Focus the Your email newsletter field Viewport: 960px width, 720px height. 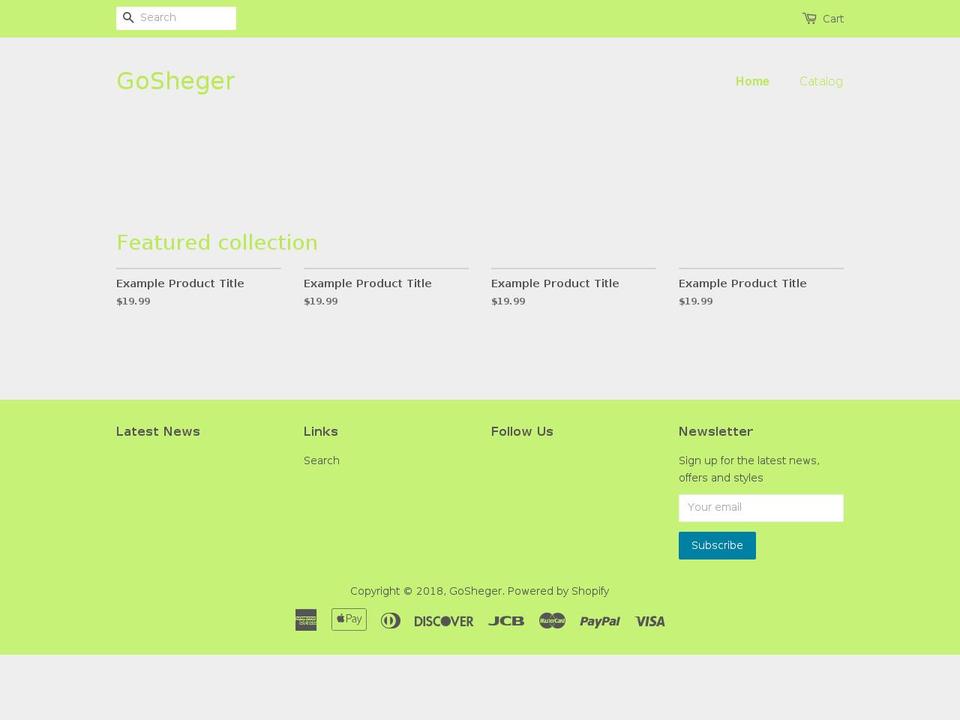[x=761, y=508]
